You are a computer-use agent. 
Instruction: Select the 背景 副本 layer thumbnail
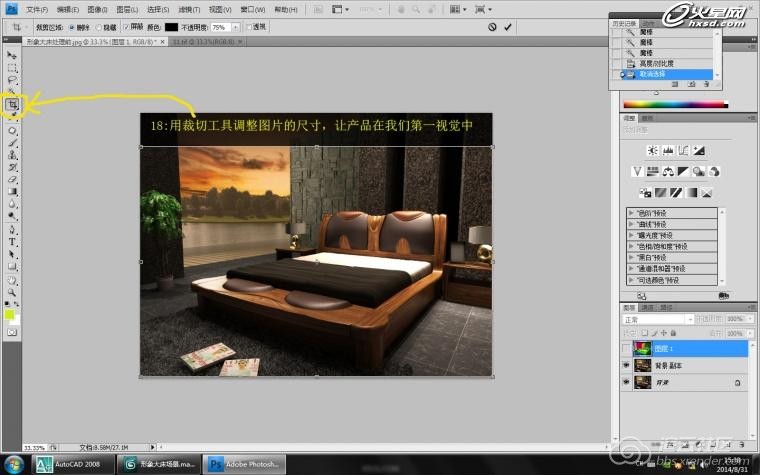point(643,365)
